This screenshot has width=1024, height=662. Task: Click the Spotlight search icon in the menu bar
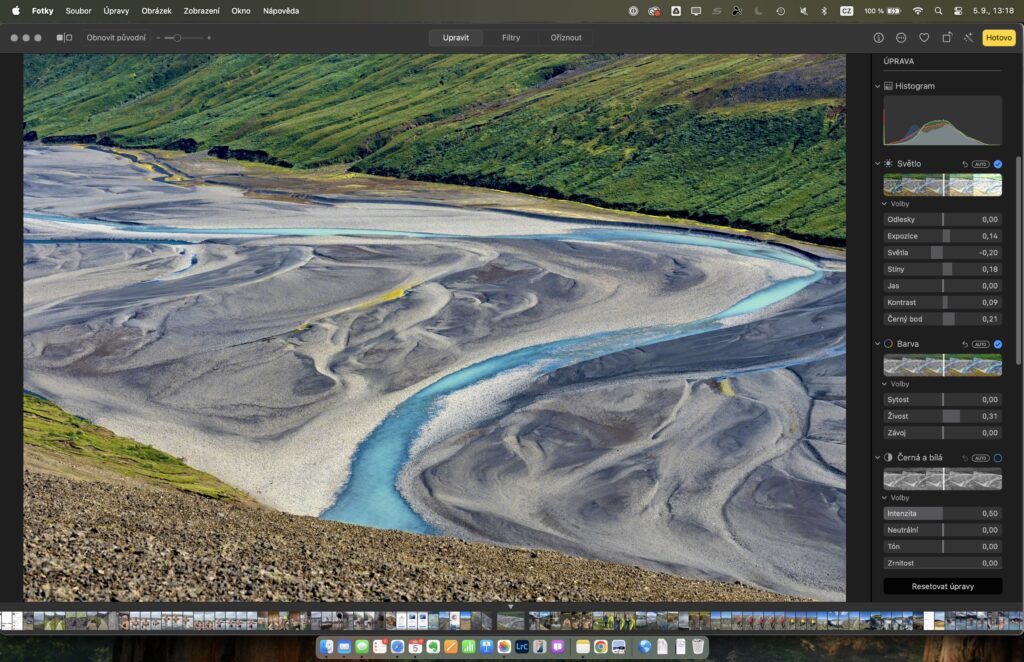coord(938,10)
